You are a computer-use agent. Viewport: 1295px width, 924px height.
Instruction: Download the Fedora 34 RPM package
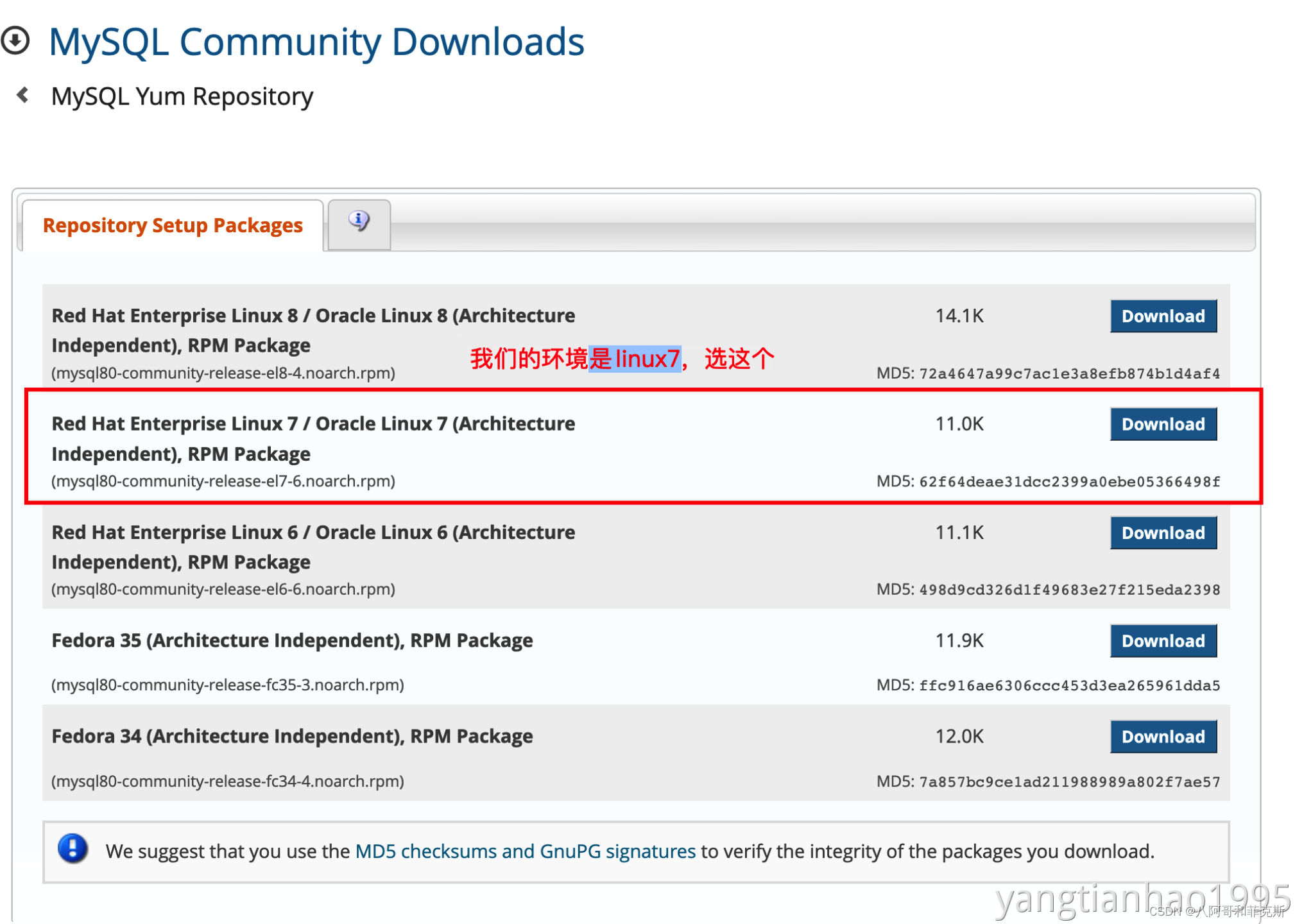click(1163, 736)
